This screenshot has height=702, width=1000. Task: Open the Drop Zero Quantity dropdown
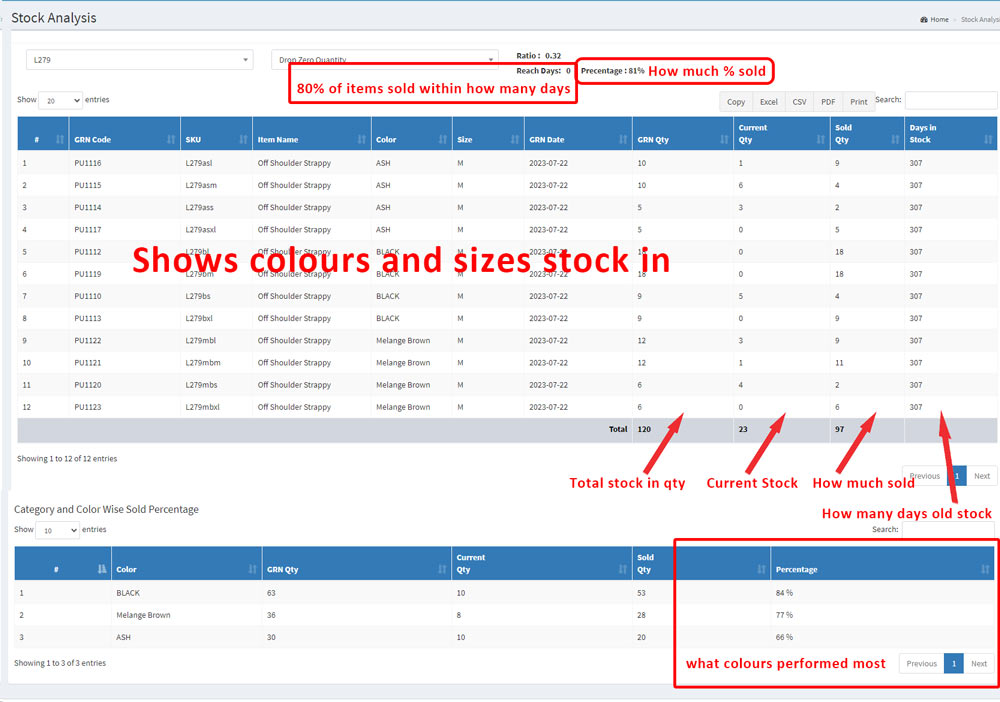coord(385,60)
